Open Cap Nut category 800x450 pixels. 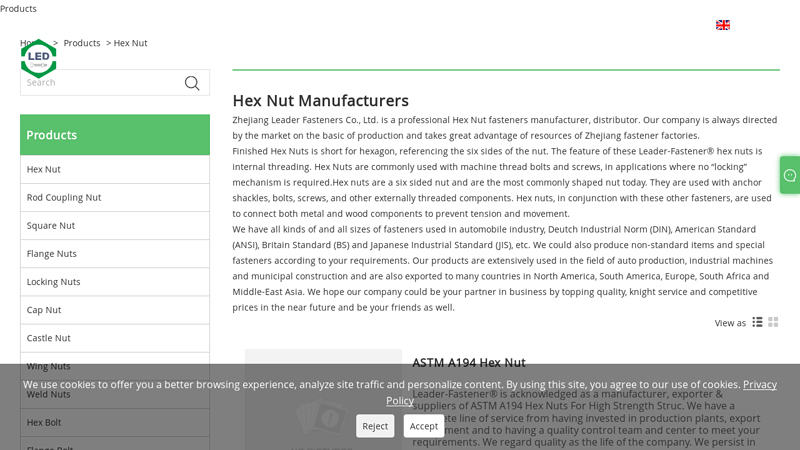[x=115, y=310]
